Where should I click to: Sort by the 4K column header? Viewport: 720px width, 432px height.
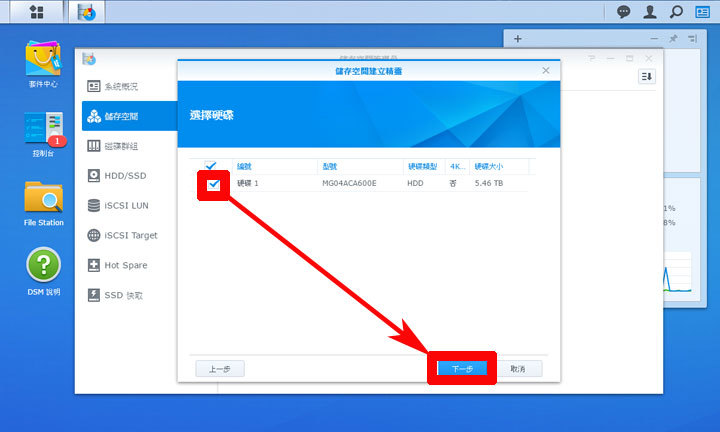point(457,166)
